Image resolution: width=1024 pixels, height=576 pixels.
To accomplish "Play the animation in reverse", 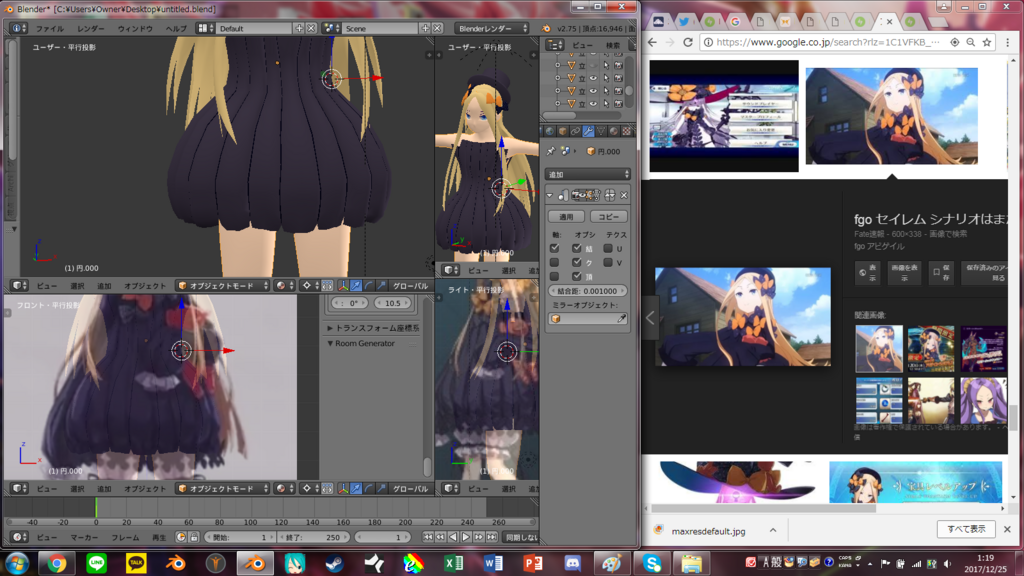I will 453,537.
